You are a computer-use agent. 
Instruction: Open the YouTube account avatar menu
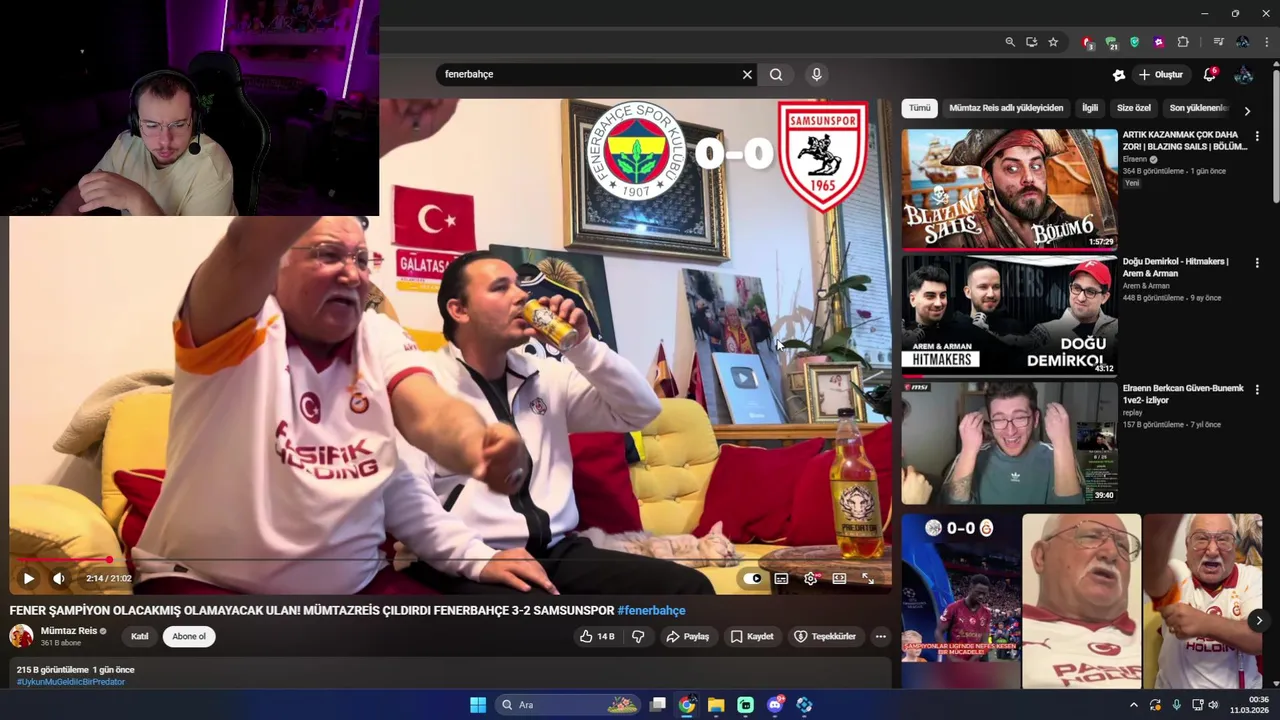(x=1244, y=75)
